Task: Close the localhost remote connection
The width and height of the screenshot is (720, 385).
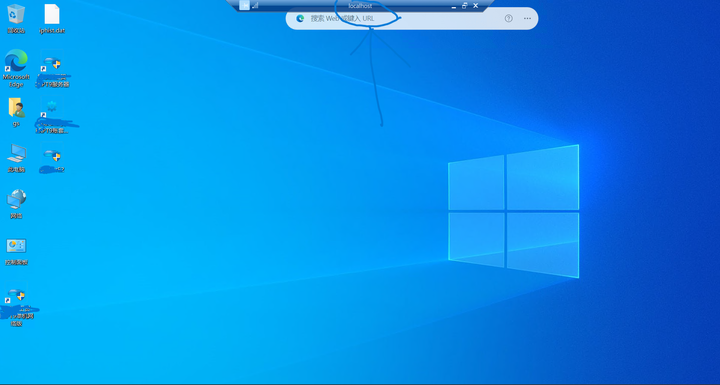Action: (476, 6)
